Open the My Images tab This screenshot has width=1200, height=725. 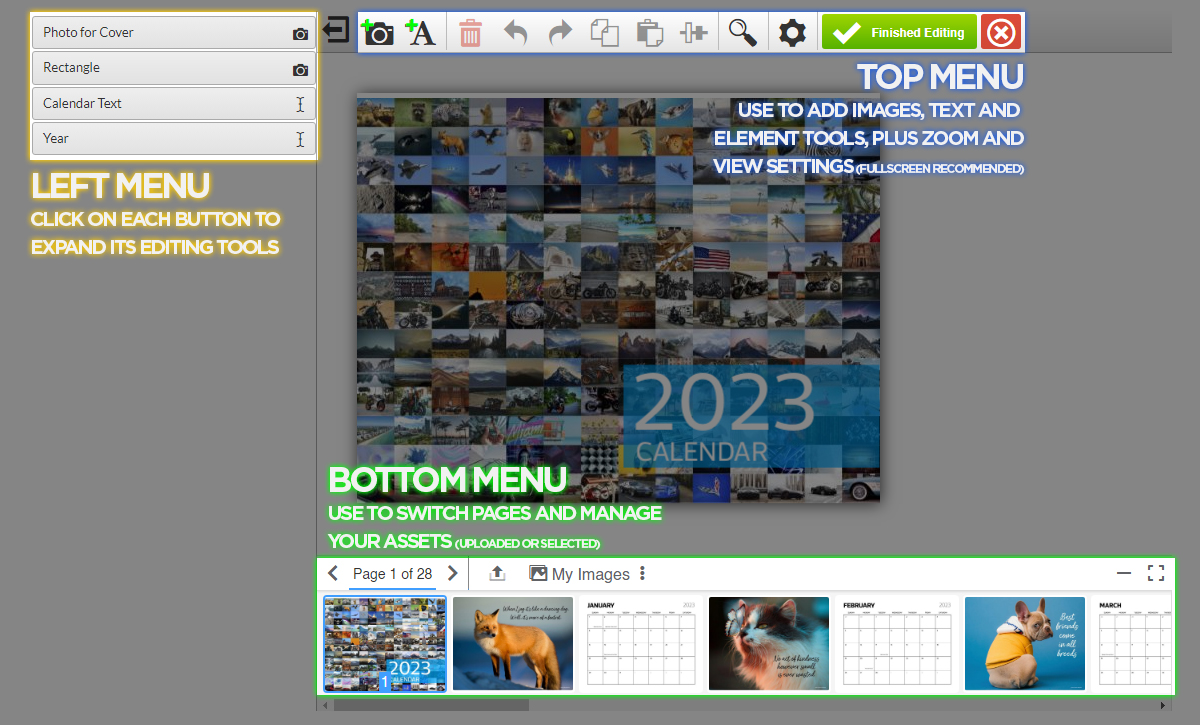(580, 574)
